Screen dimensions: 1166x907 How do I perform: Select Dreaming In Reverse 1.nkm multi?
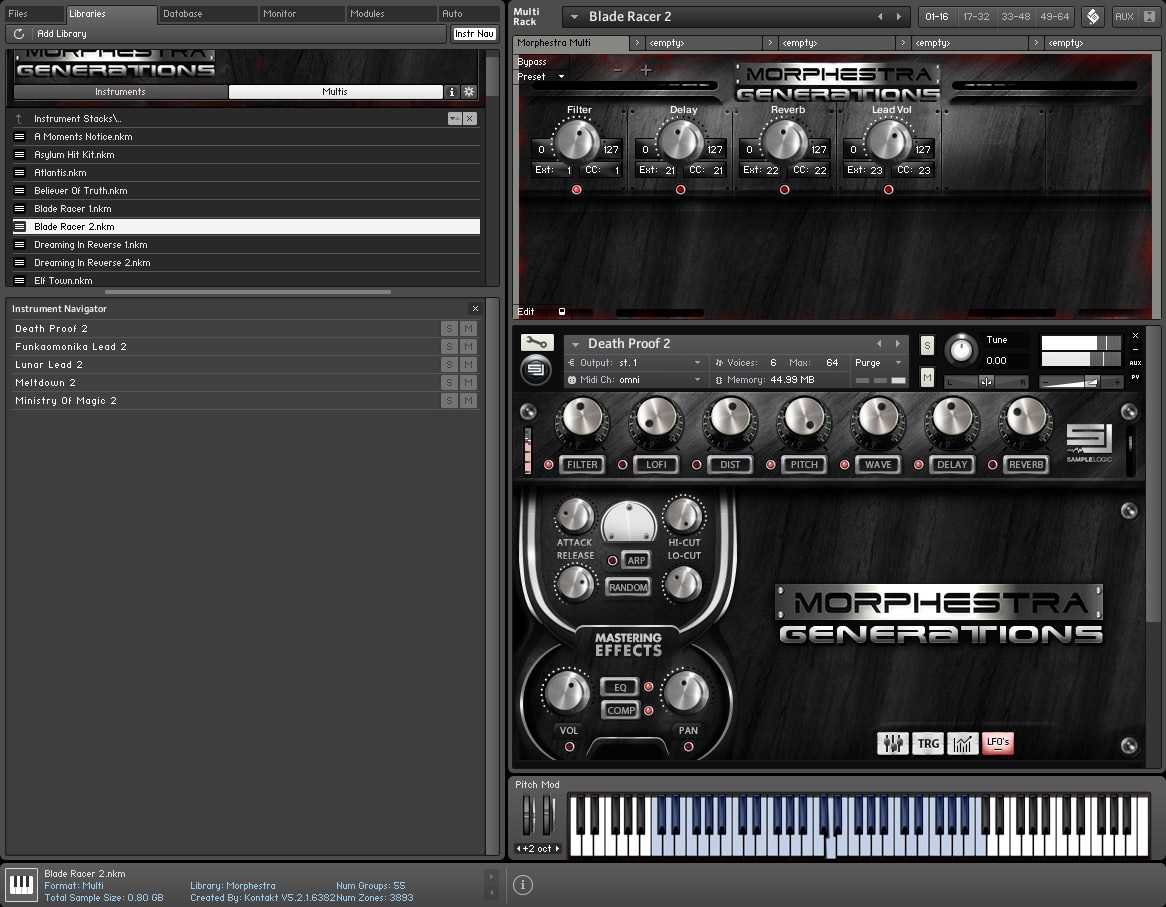click(x=246, y=245)
